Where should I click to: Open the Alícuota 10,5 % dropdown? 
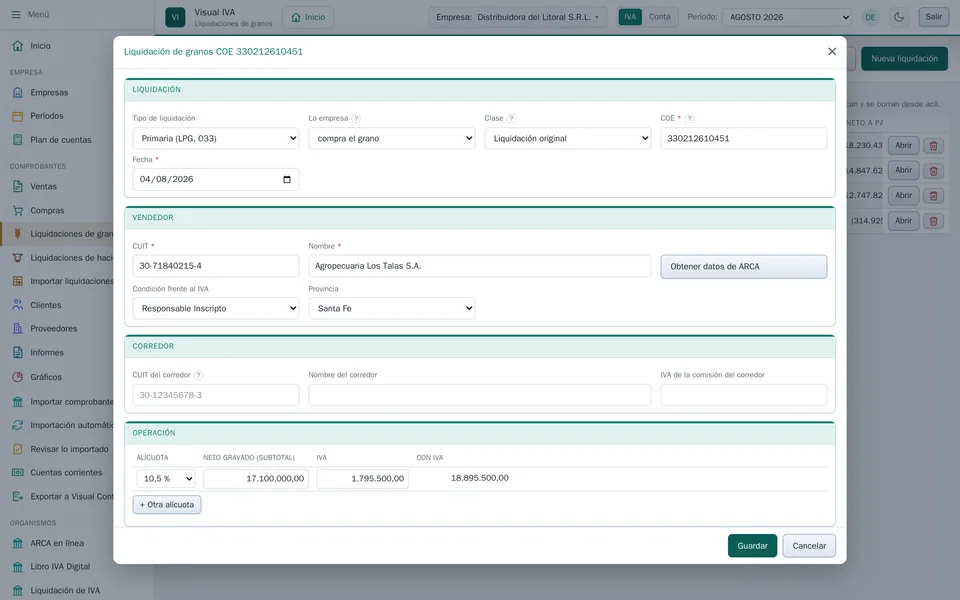166,479
